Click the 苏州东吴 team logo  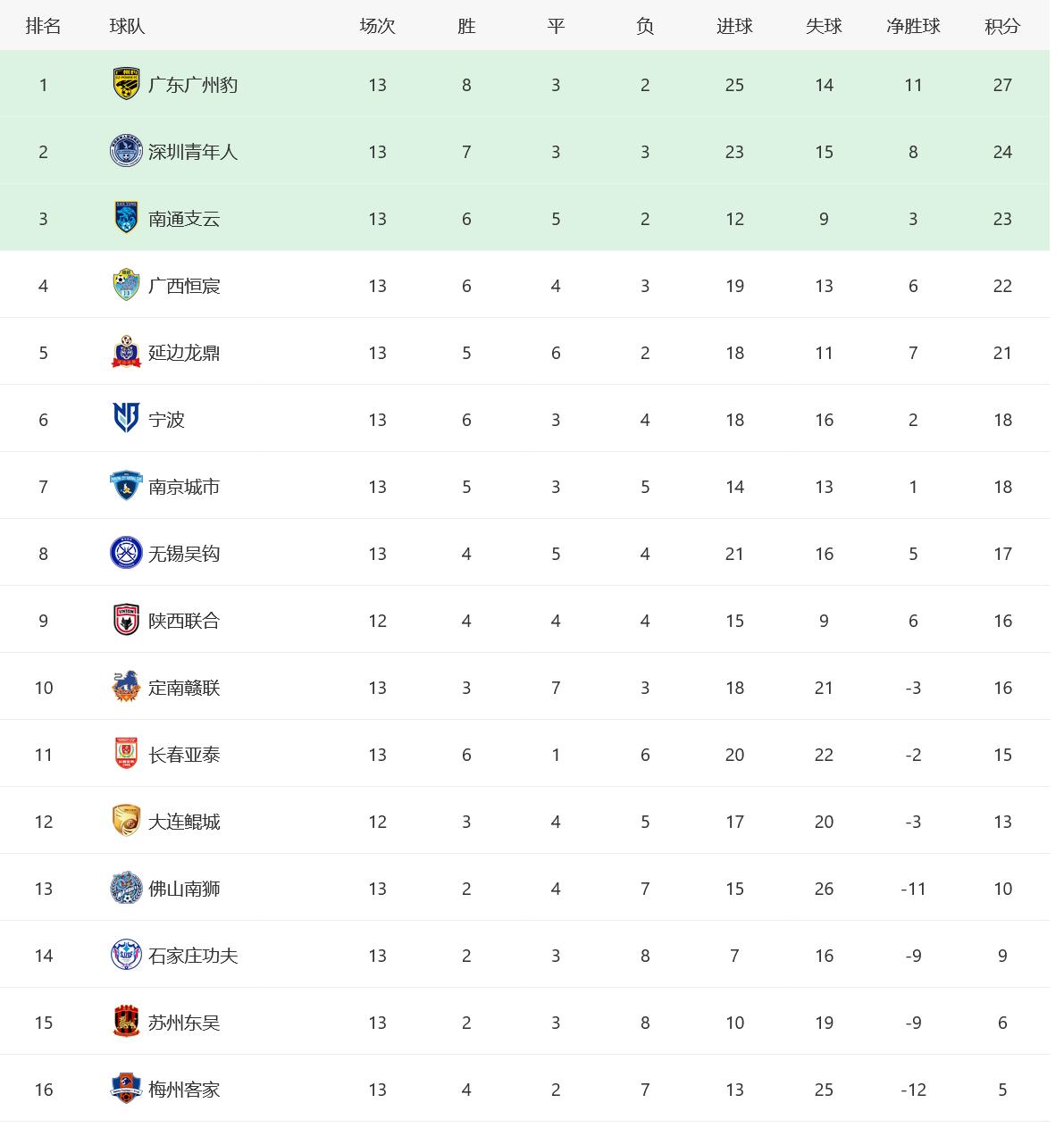(126, 1022)
